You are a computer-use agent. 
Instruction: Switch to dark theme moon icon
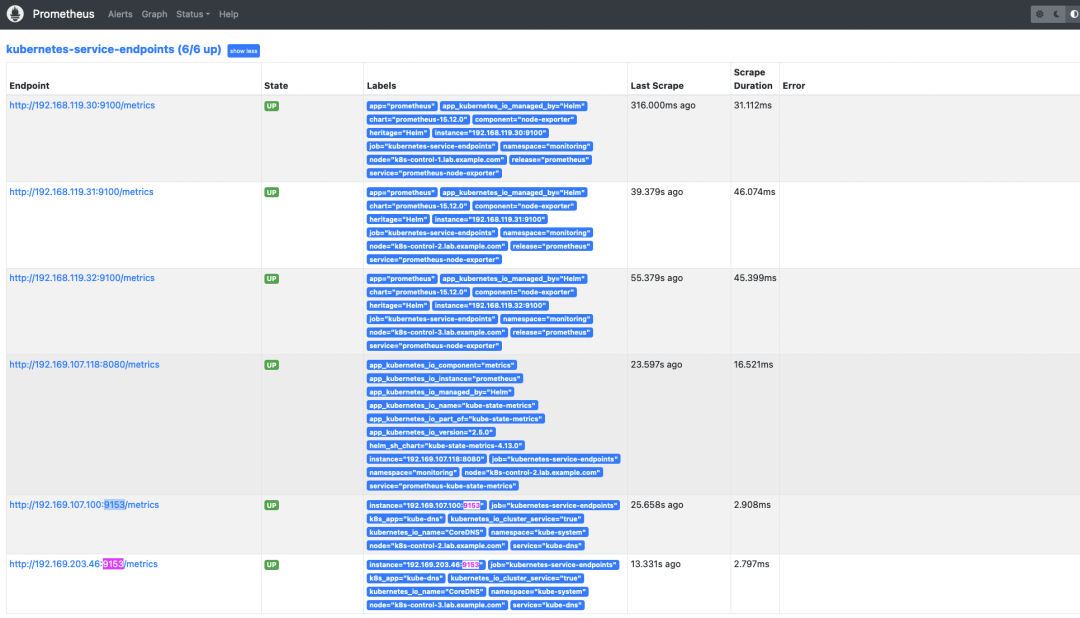(1057, 14)
